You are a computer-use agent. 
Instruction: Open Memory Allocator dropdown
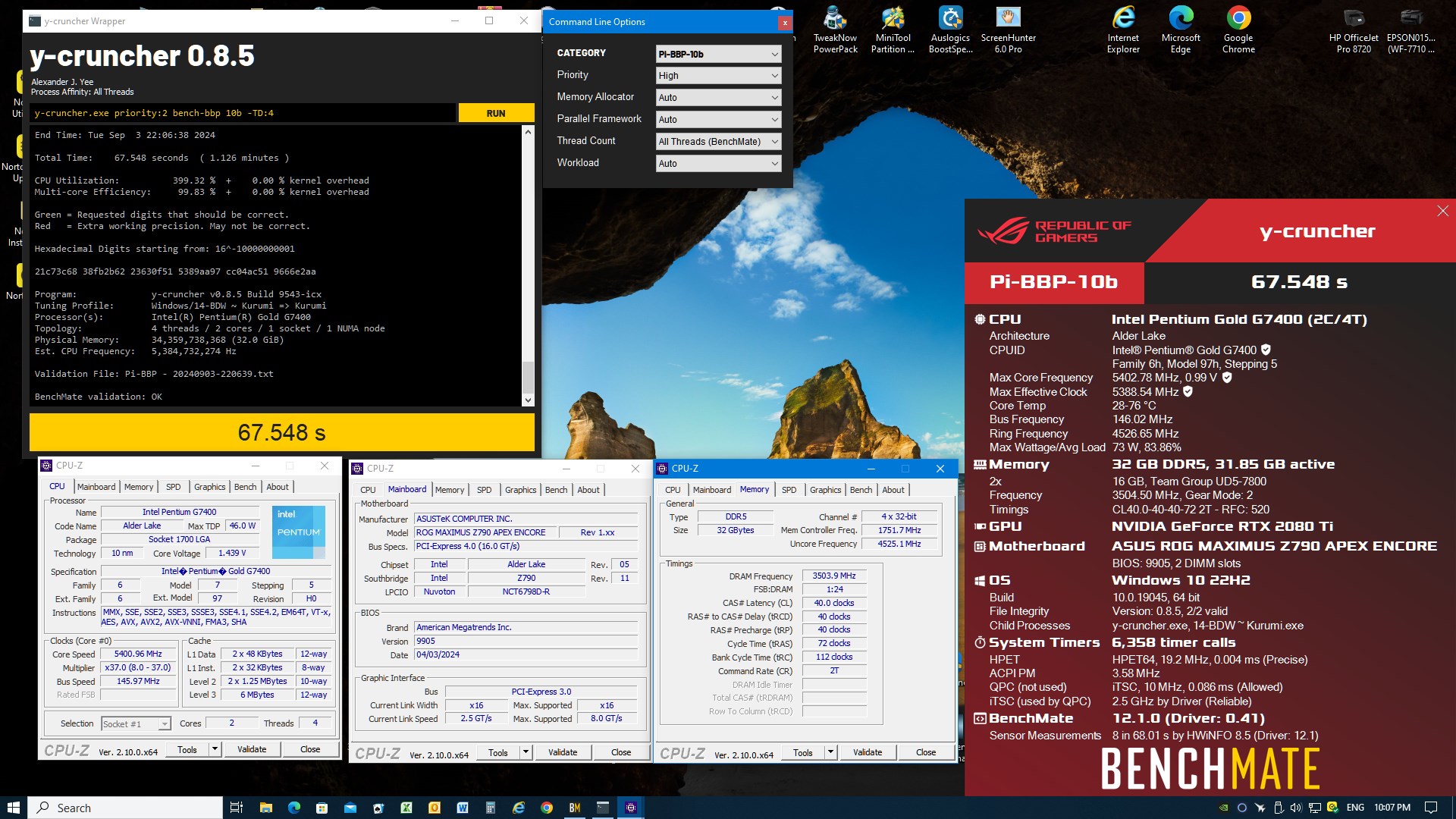718,97
